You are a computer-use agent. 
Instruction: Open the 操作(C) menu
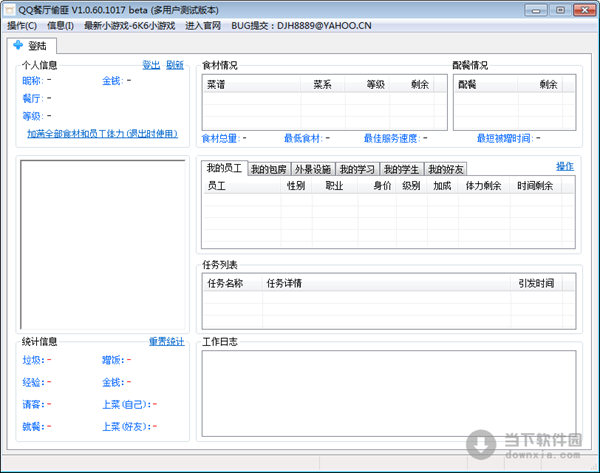pyautogui.click(x=22, y=24)
